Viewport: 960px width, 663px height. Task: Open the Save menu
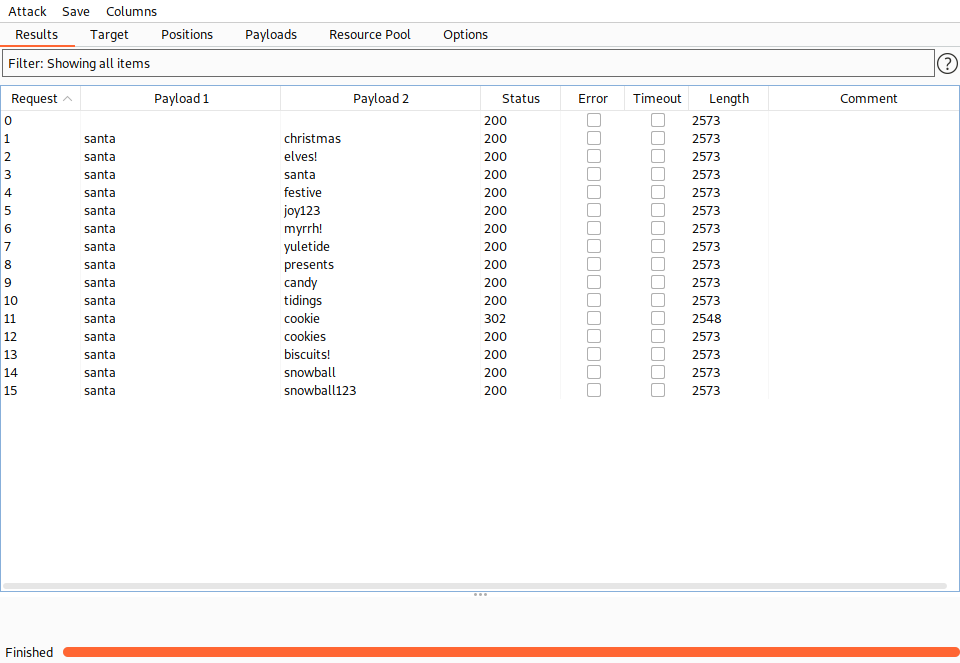tap(76, 11)
